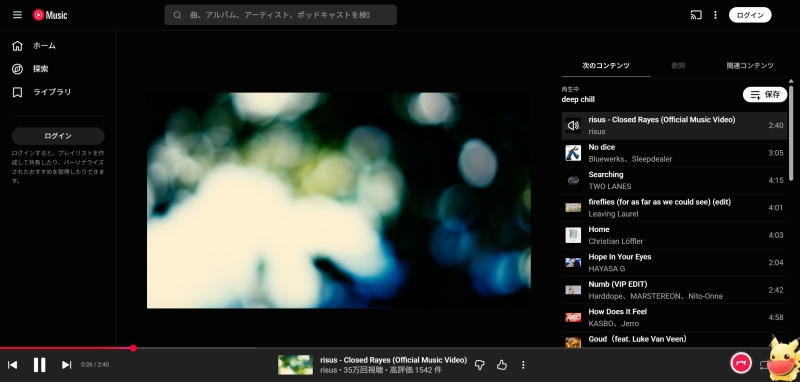
Task: Click the now playing speaker icon
Action: tap(573, 125)
